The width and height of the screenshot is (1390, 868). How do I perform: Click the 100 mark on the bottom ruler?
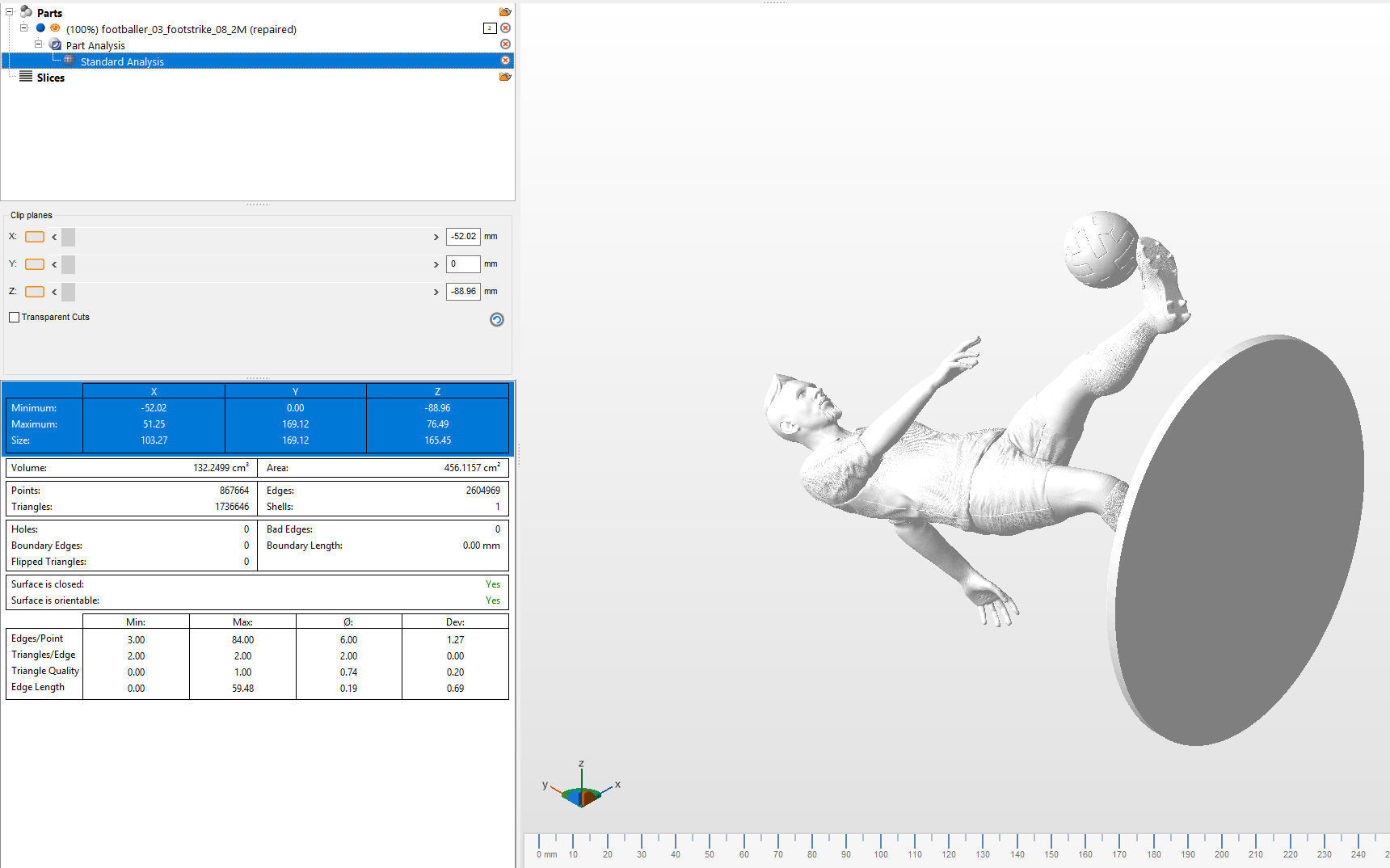coord(881,854)
